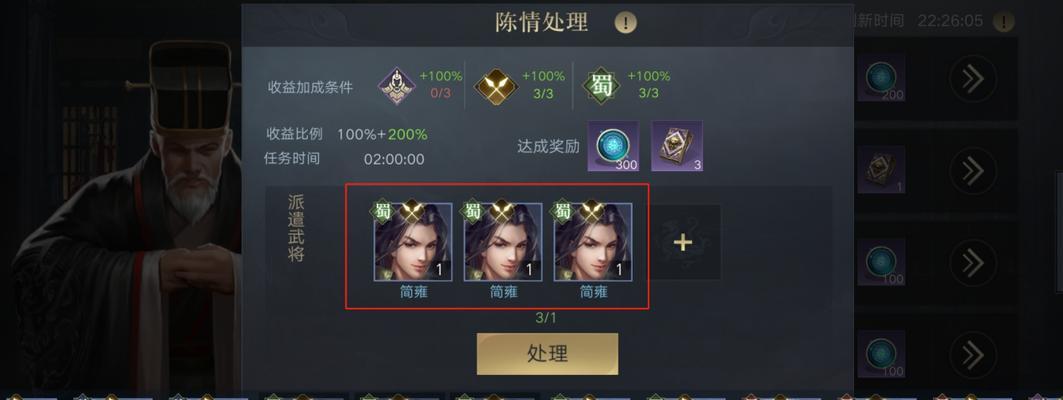
Task: Expand the second petition row chevron
Action: (x=973, y=171)
